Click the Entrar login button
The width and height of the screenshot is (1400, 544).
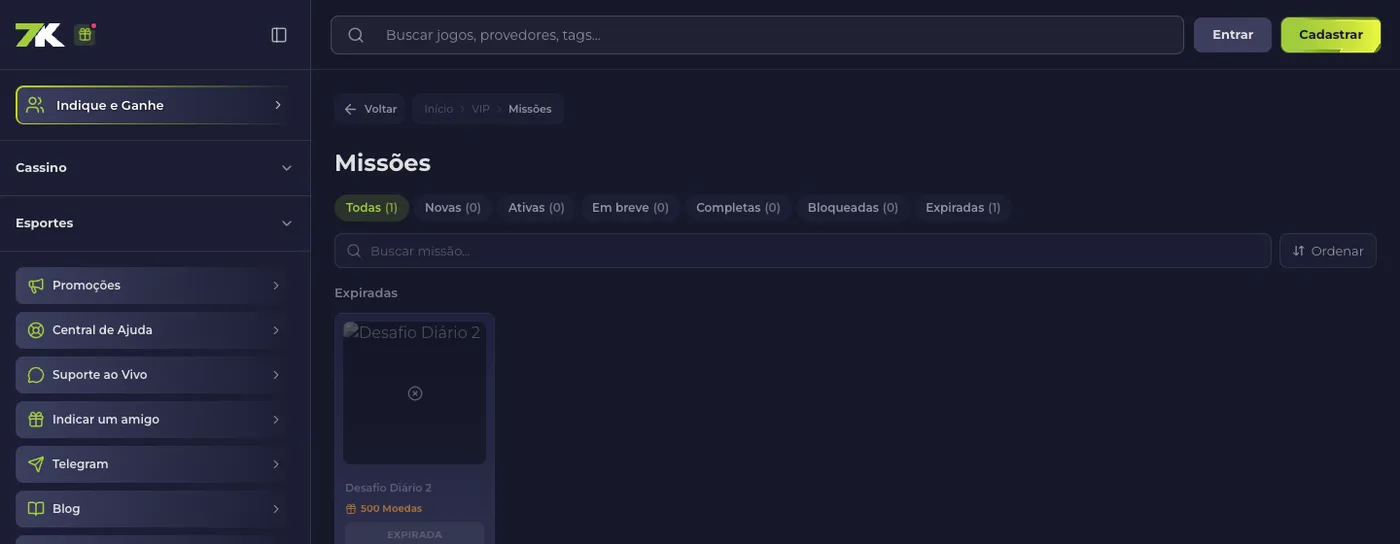tap(1233, 35)
